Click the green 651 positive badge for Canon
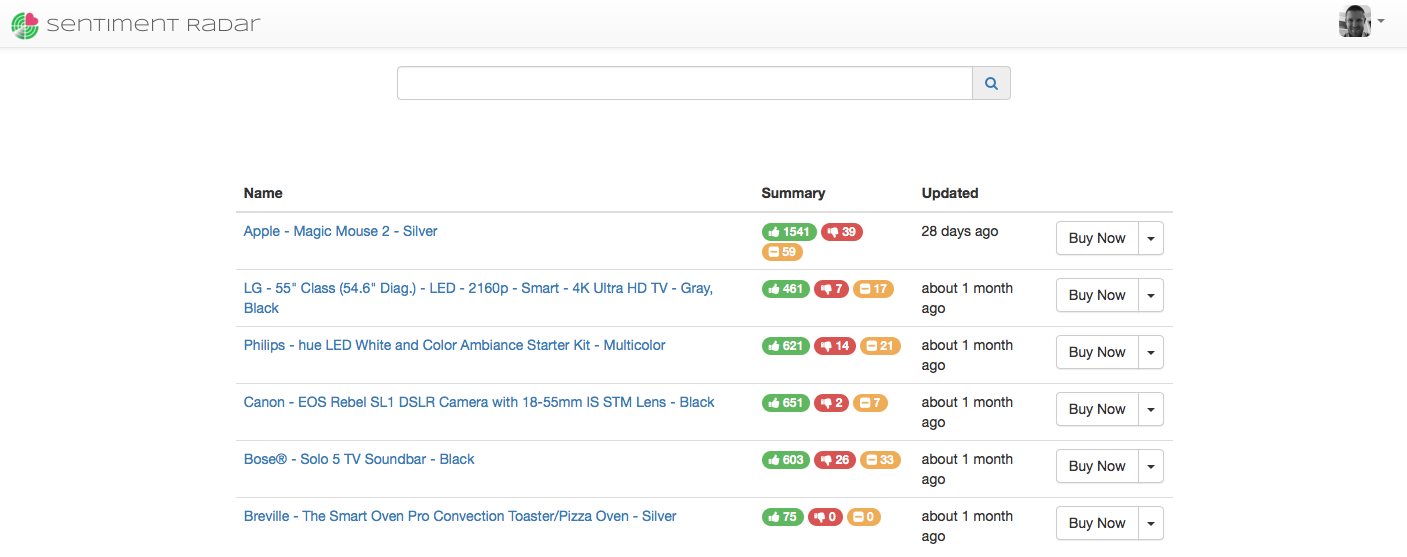 pos(786,403)
